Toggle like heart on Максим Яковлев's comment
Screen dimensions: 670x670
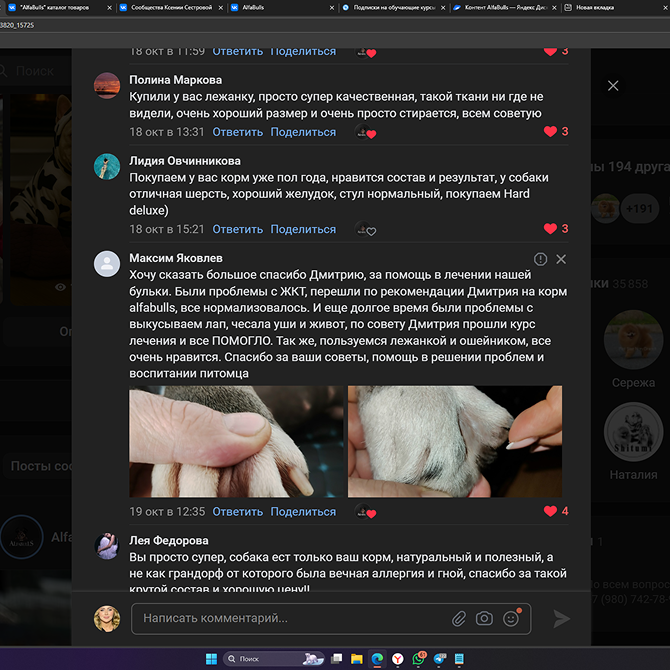[x=550, y=512]
